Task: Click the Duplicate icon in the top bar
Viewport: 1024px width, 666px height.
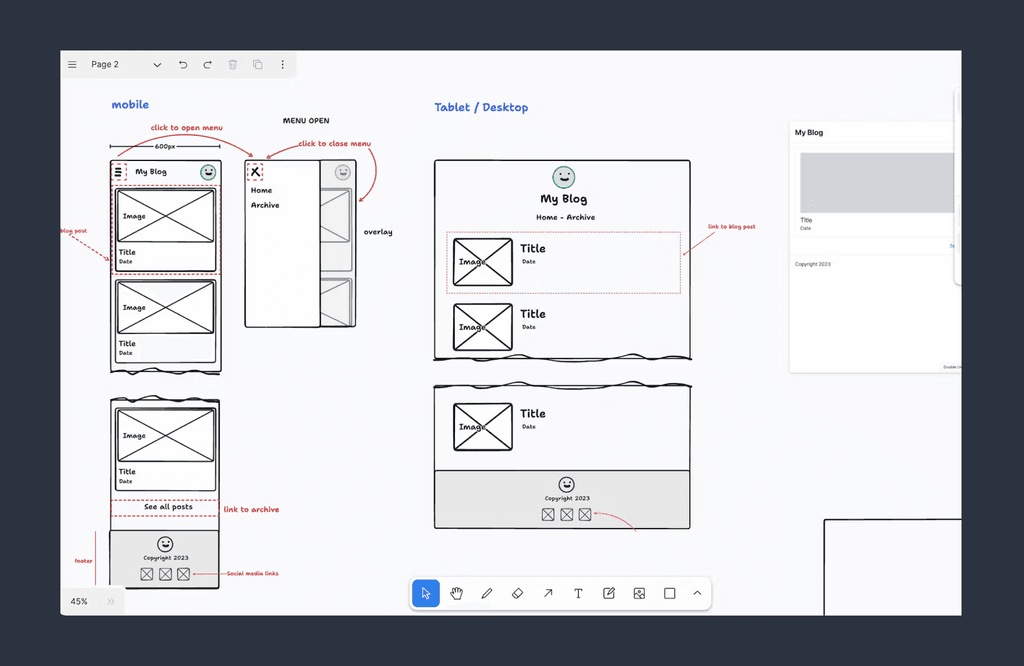Action: pyautogui.click(x=257, y=64)
